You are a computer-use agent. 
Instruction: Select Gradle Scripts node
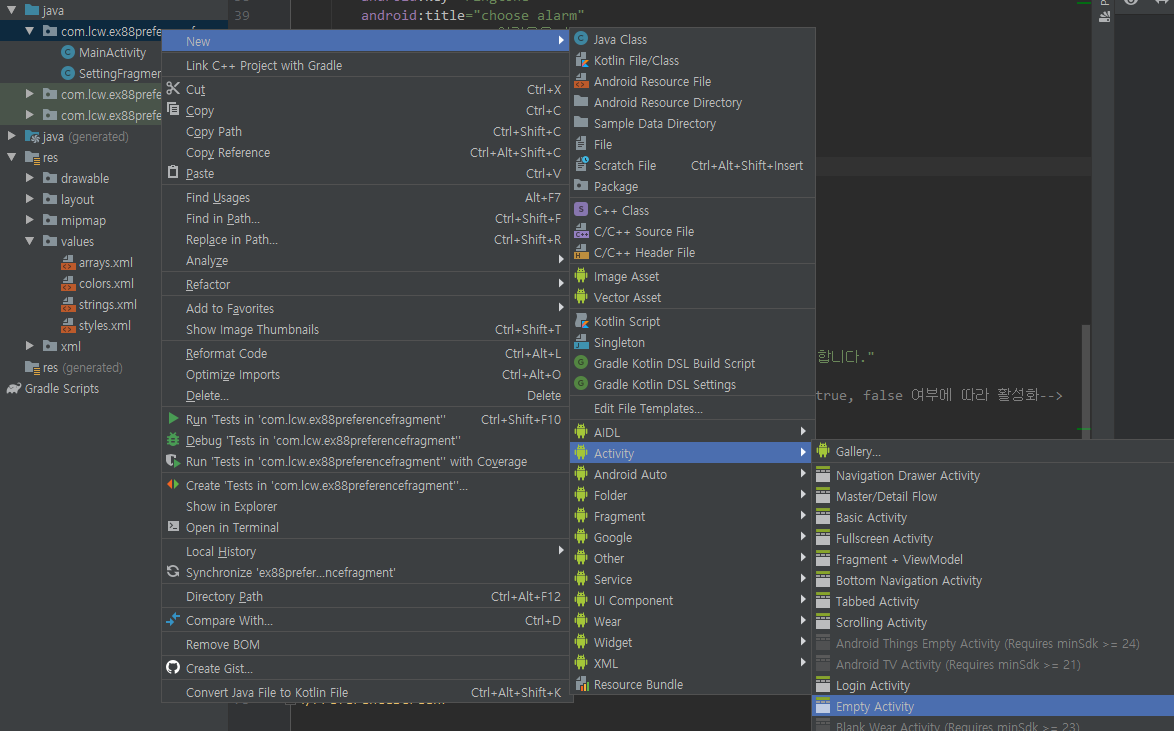[x=61, y=388]
